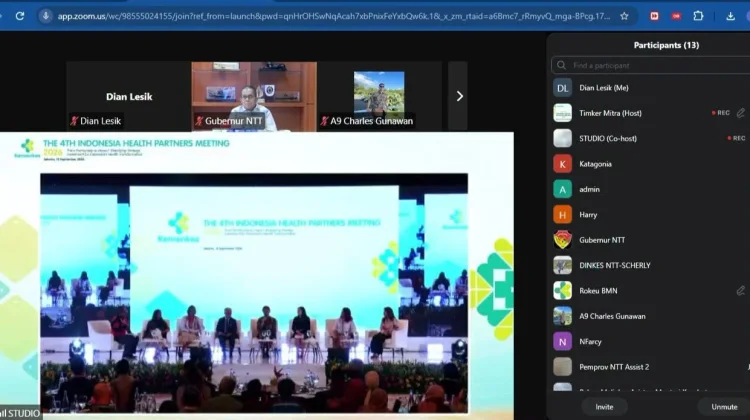Select Rokeu BMN in the participants list
This screenshot has width=750, height=420.
click(x=651, y=290)
